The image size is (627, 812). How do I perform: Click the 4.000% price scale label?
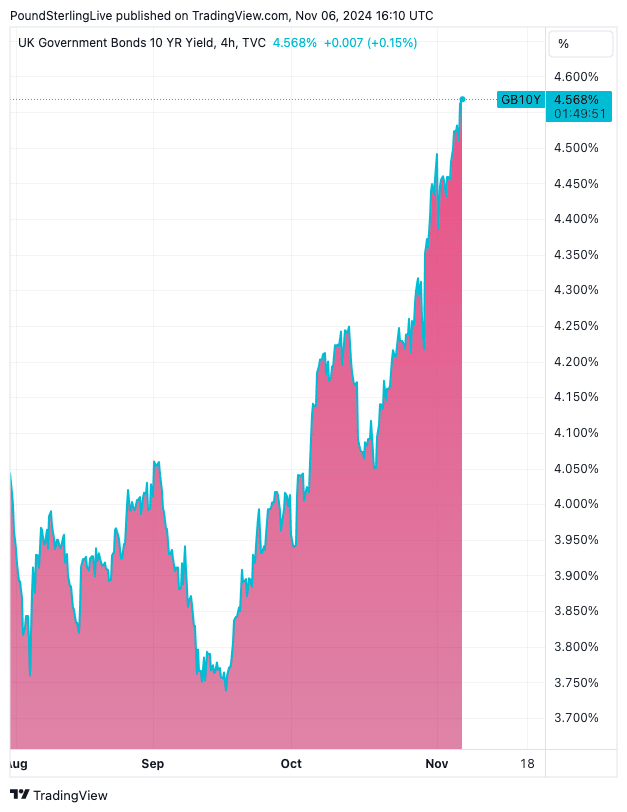tap(576, 504)
